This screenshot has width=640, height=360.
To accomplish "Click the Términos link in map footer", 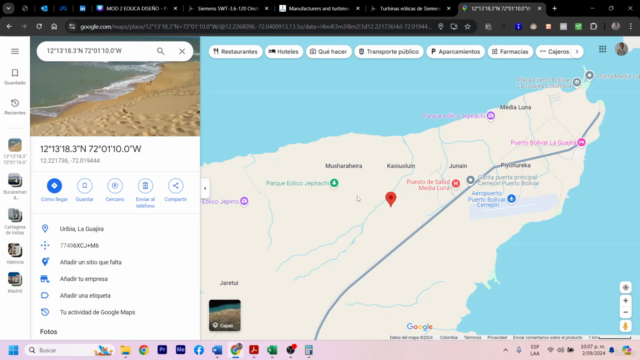I will coord(473,338).
